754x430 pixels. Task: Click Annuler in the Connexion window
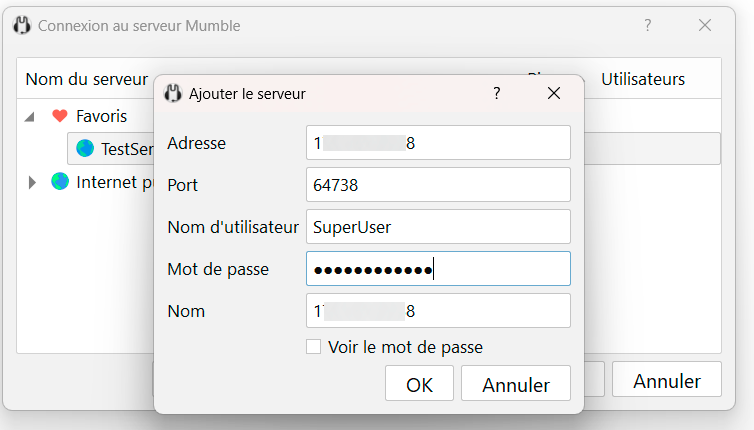(667, 380)
